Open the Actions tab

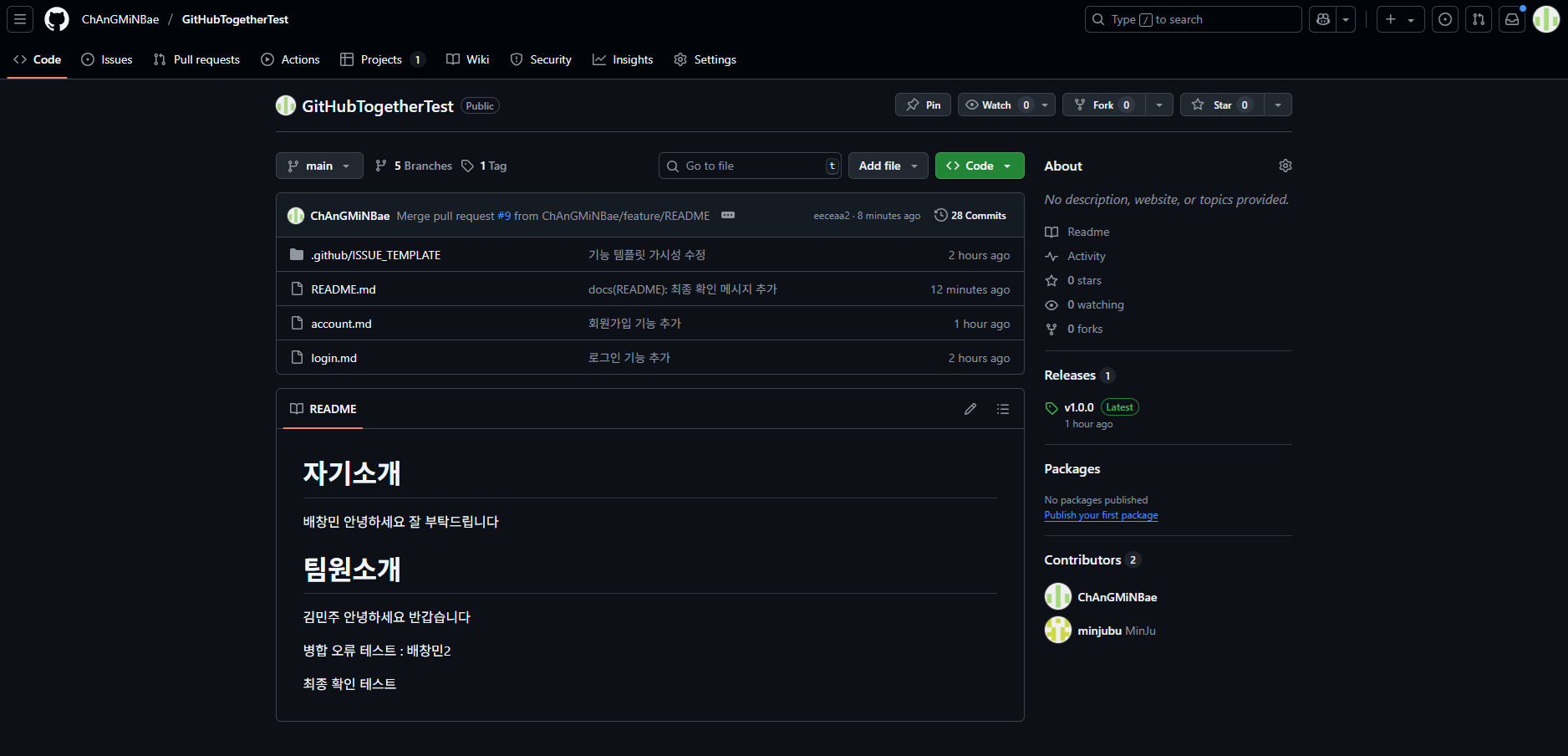[290, 59]
